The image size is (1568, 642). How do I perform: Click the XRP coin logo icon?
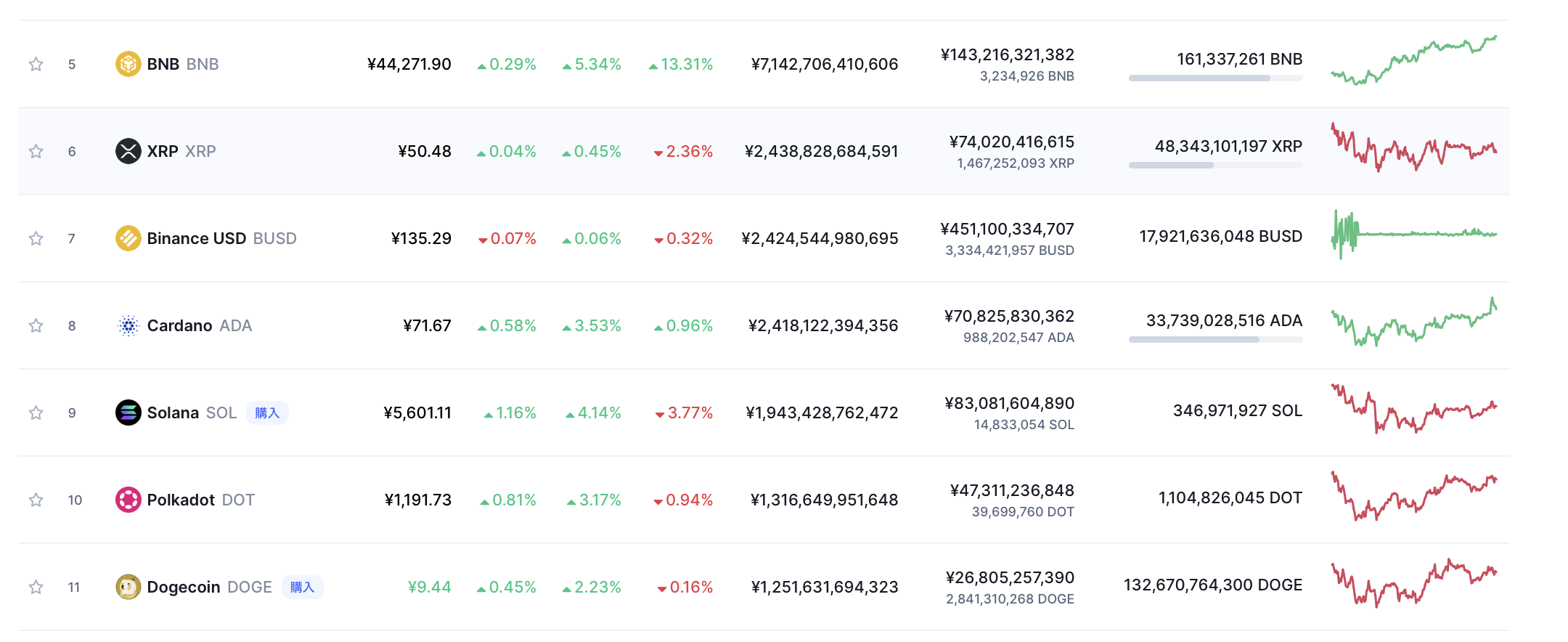point(128,151)
